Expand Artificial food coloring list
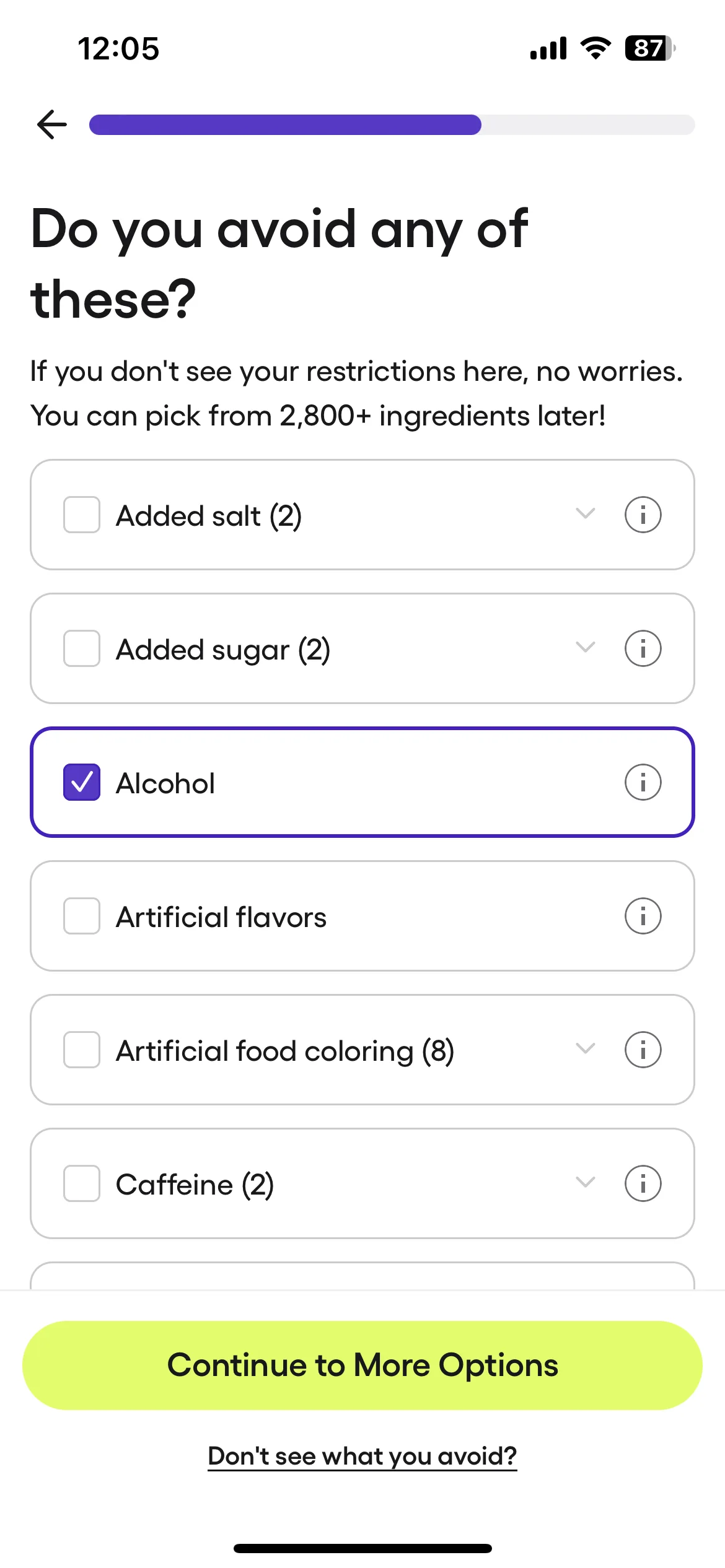 pos(585,1048)
